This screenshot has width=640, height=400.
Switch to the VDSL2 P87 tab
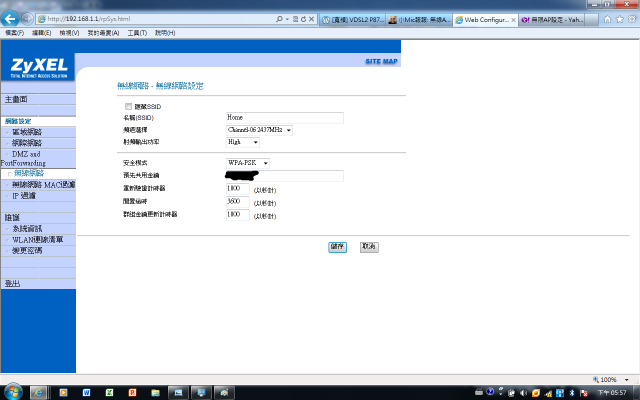pos(352,20)
